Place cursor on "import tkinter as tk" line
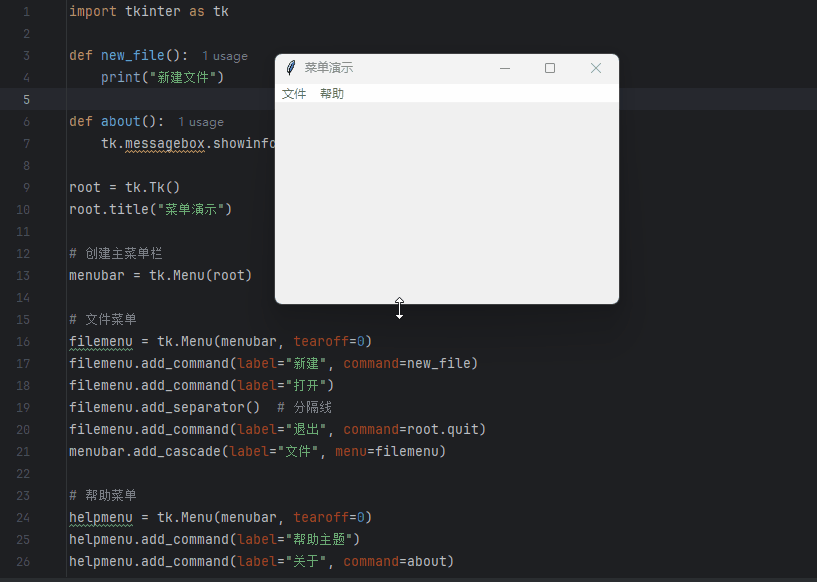 coord(149,11)
